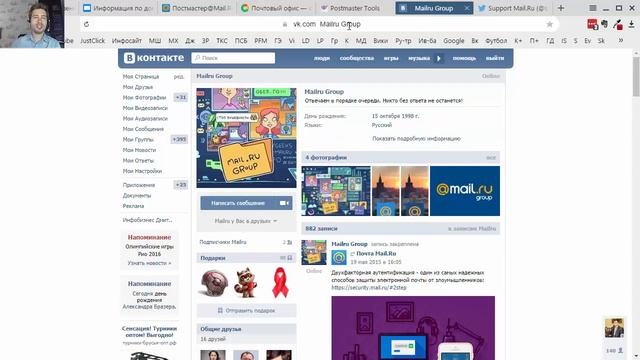The width and height of the screenshot is (640, 360).
Task: Click the VKontakte logo
Action: click(154, 58)
